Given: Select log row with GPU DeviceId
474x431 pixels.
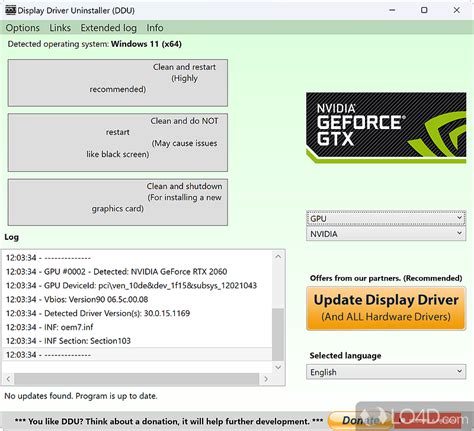Looking at the screenshot, I should tap(137, 286).
